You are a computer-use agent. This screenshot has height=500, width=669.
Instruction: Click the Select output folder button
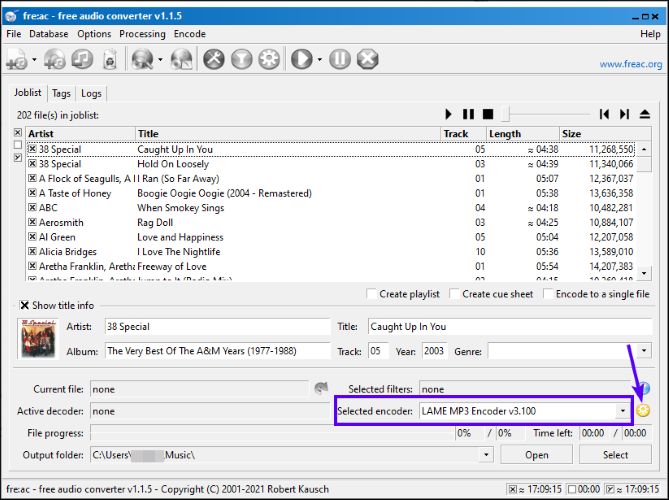tap(615, 455)
